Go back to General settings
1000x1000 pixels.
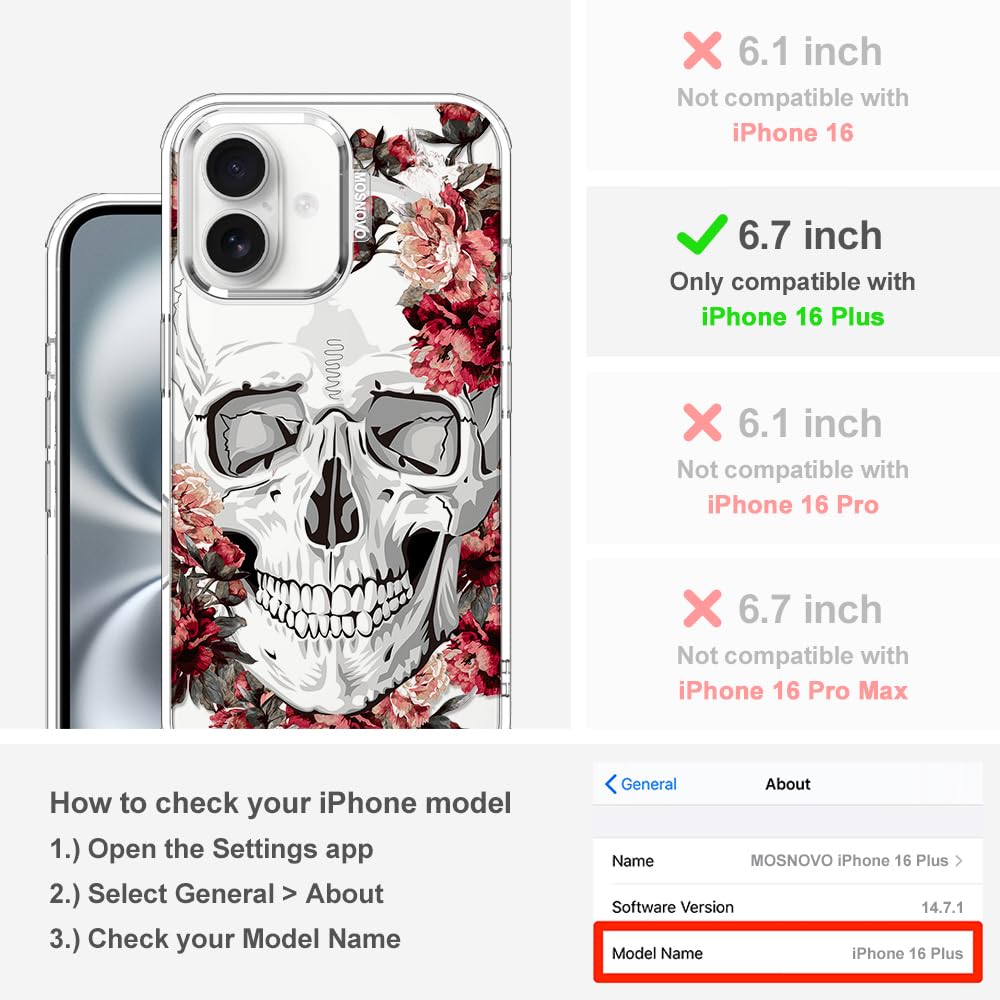coord(641,784)
